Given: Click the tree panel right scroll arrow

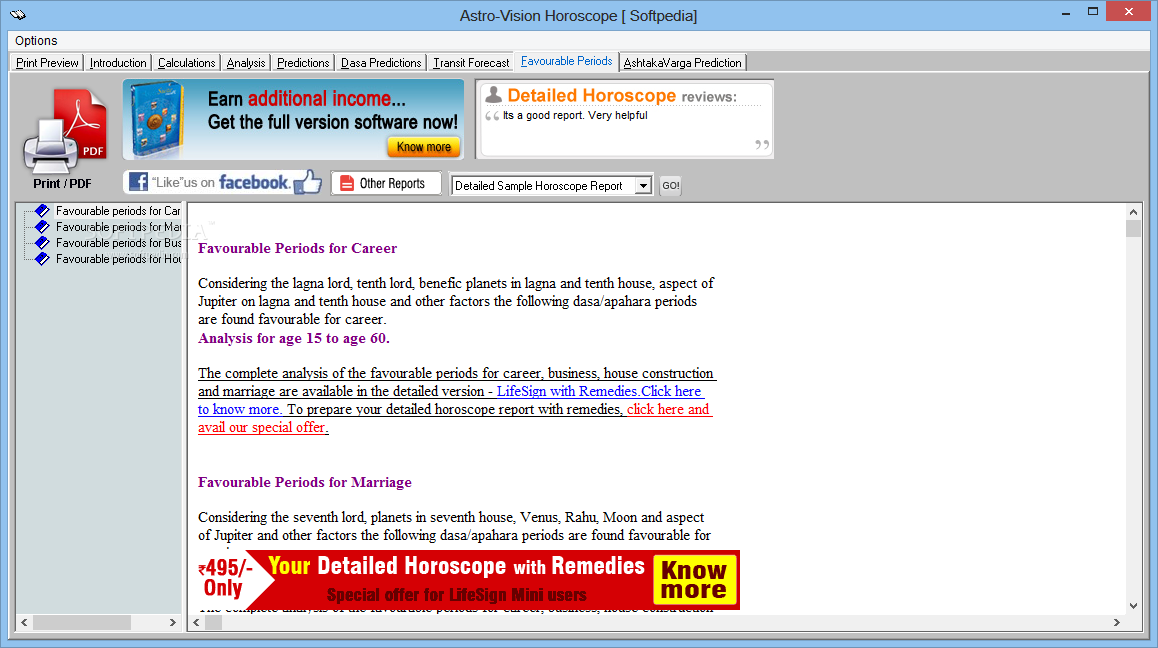Looking at the screenshot, I should click(x=173, y=622).
